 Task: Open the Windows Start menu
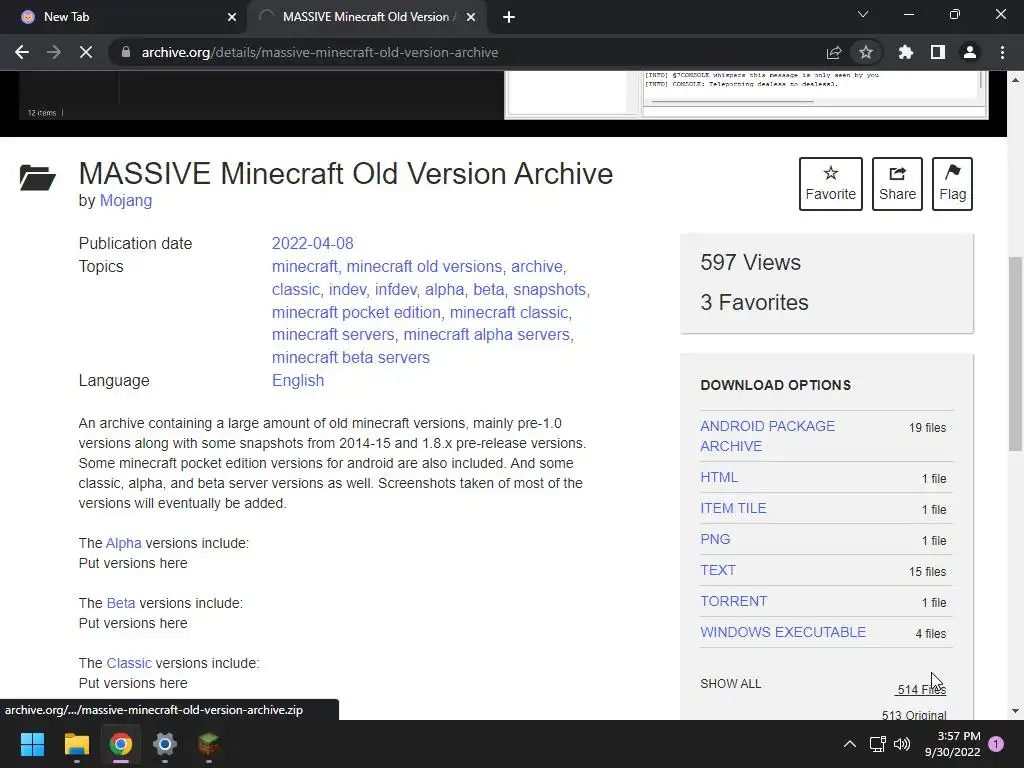point(32,744)
